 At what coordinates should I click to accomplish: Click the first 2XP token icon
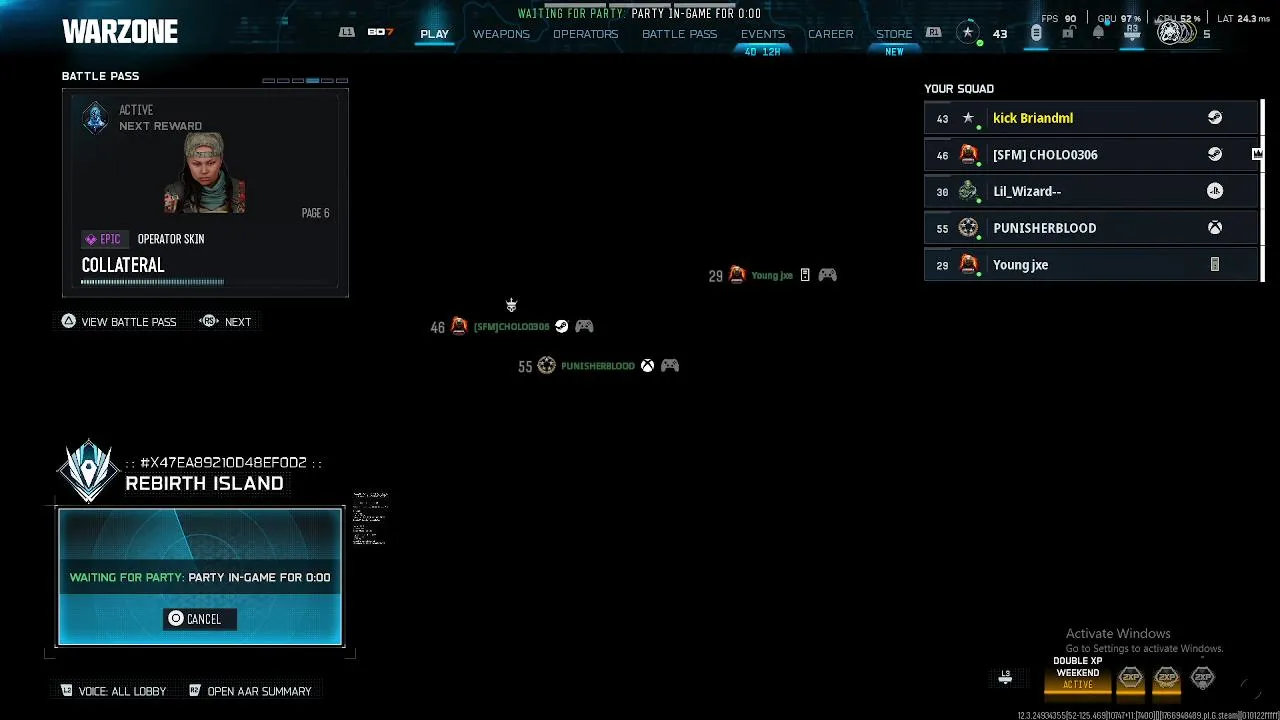pos(1130,678)
